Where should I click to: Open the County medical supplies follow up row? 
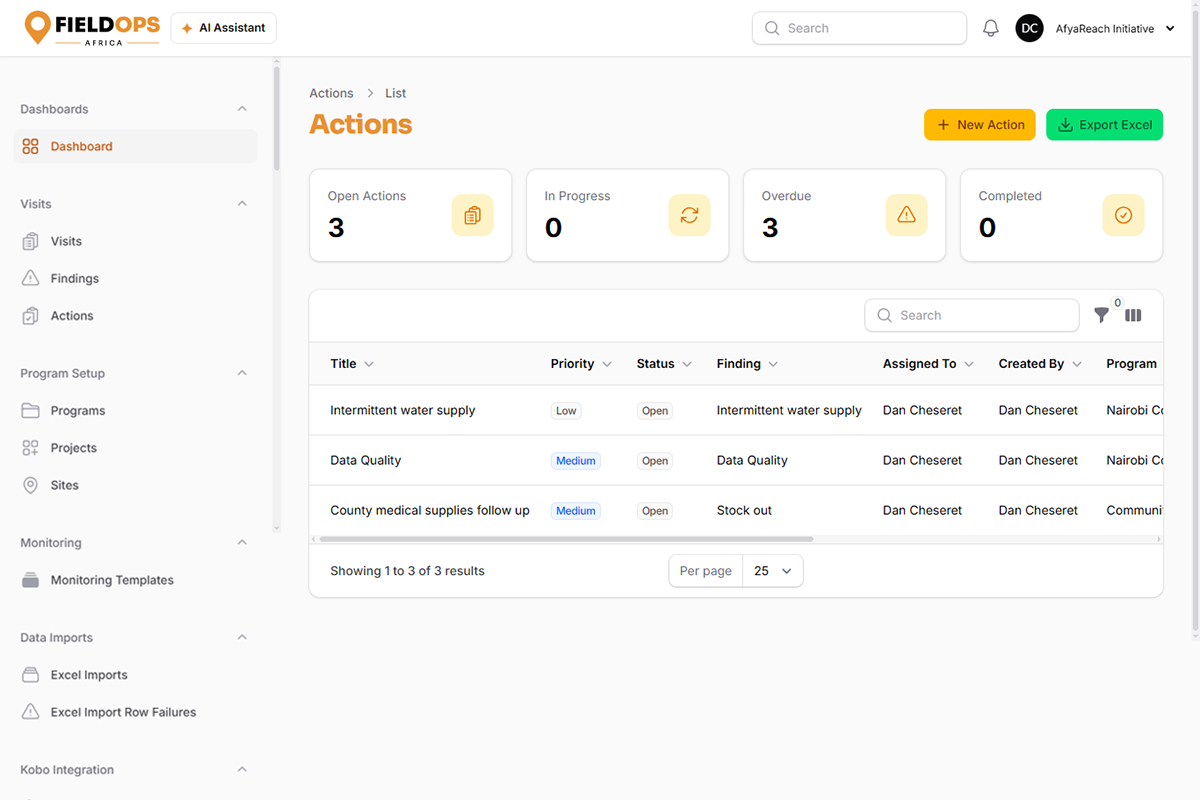[x=736, y=510]
